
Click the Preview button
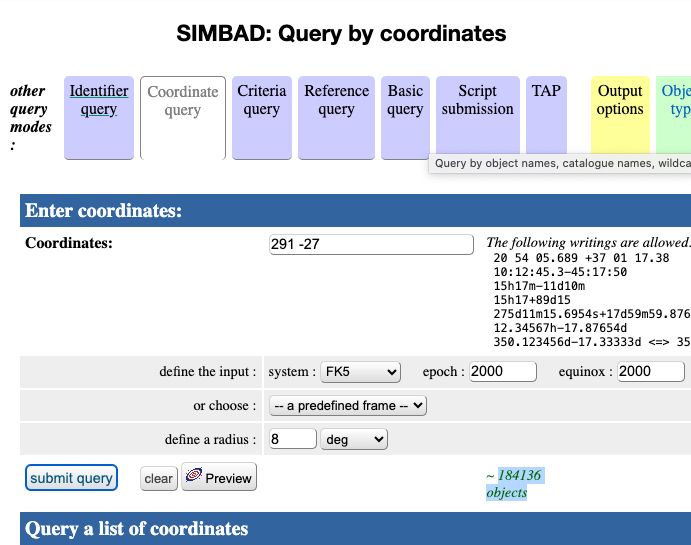pos(219,477)
